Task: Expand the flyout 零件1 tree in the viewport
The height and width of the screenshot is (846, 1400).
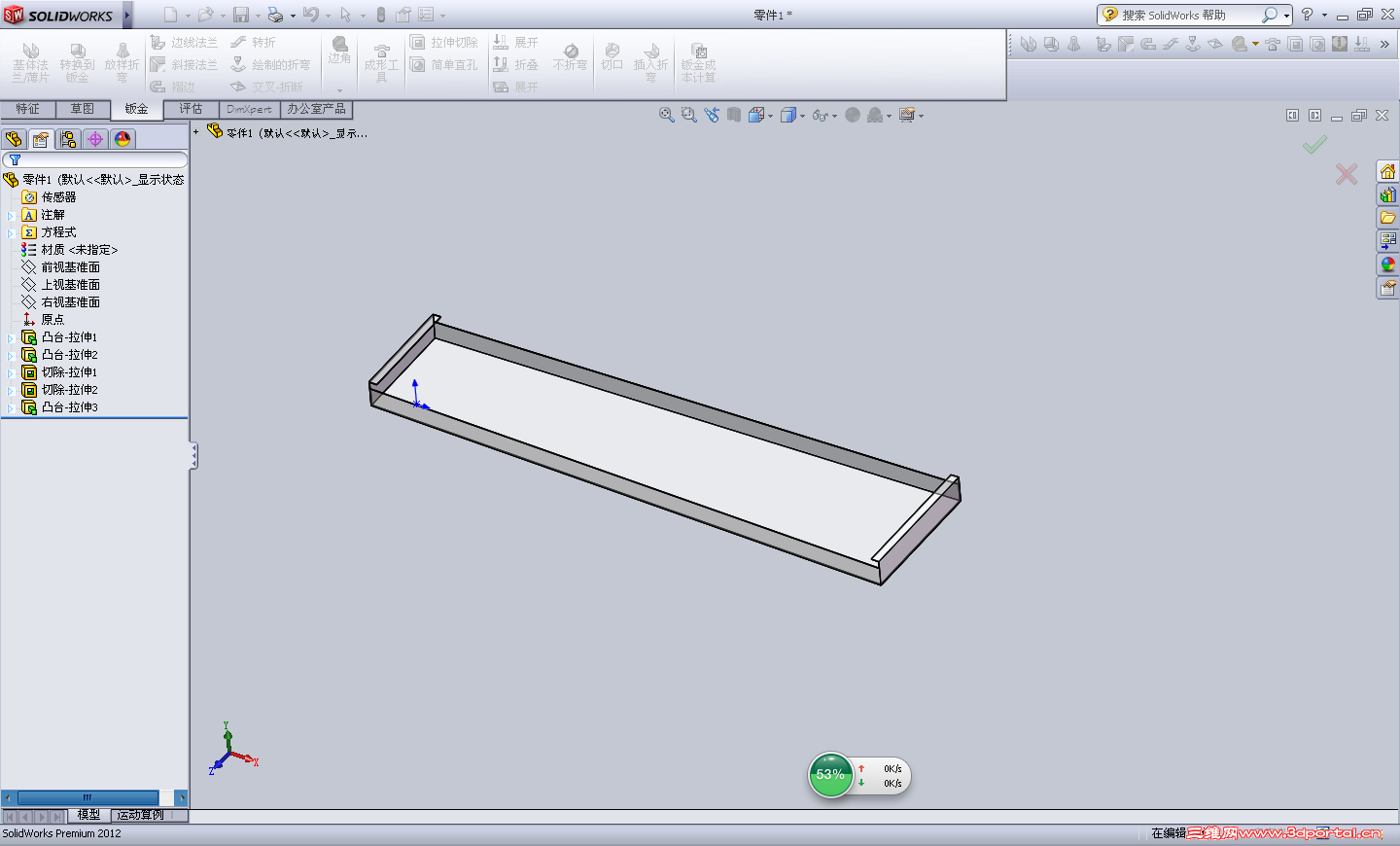Action: (x=196, y=131)
